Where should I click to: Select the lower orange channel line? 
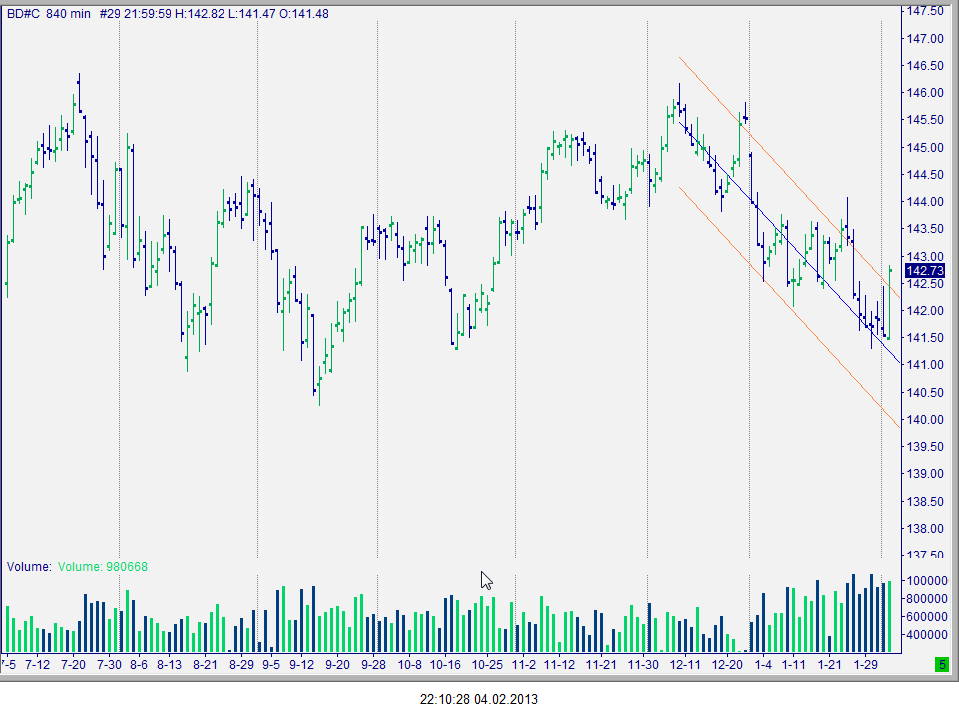789,308
